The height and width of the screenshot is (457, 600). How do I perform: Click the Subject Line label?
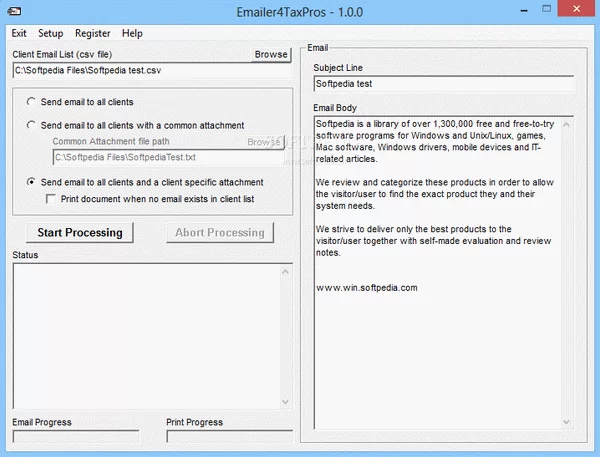tap(338, 68)
